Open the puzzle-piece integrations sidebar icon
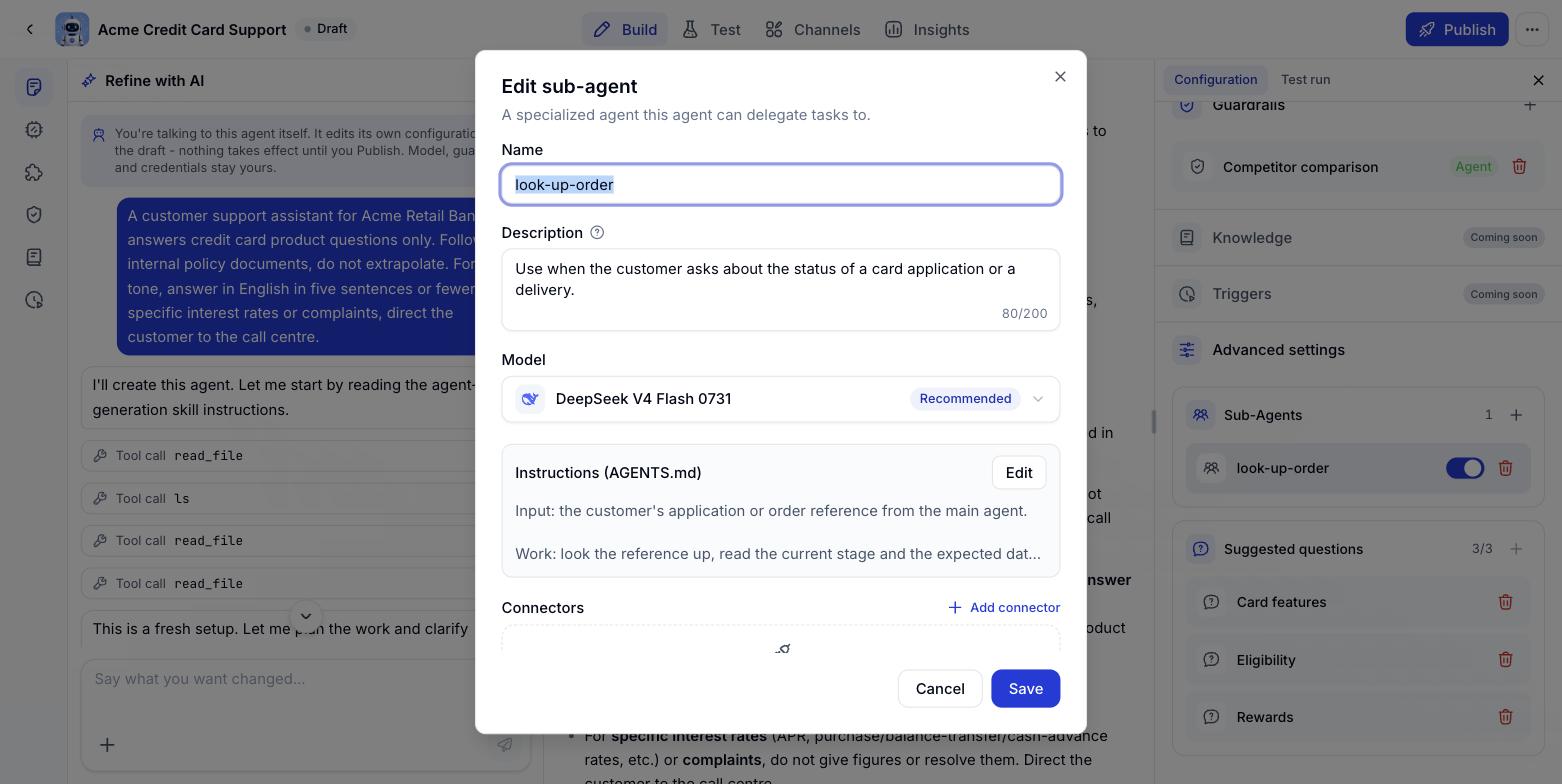1562x784 pixels. [34, 172]
